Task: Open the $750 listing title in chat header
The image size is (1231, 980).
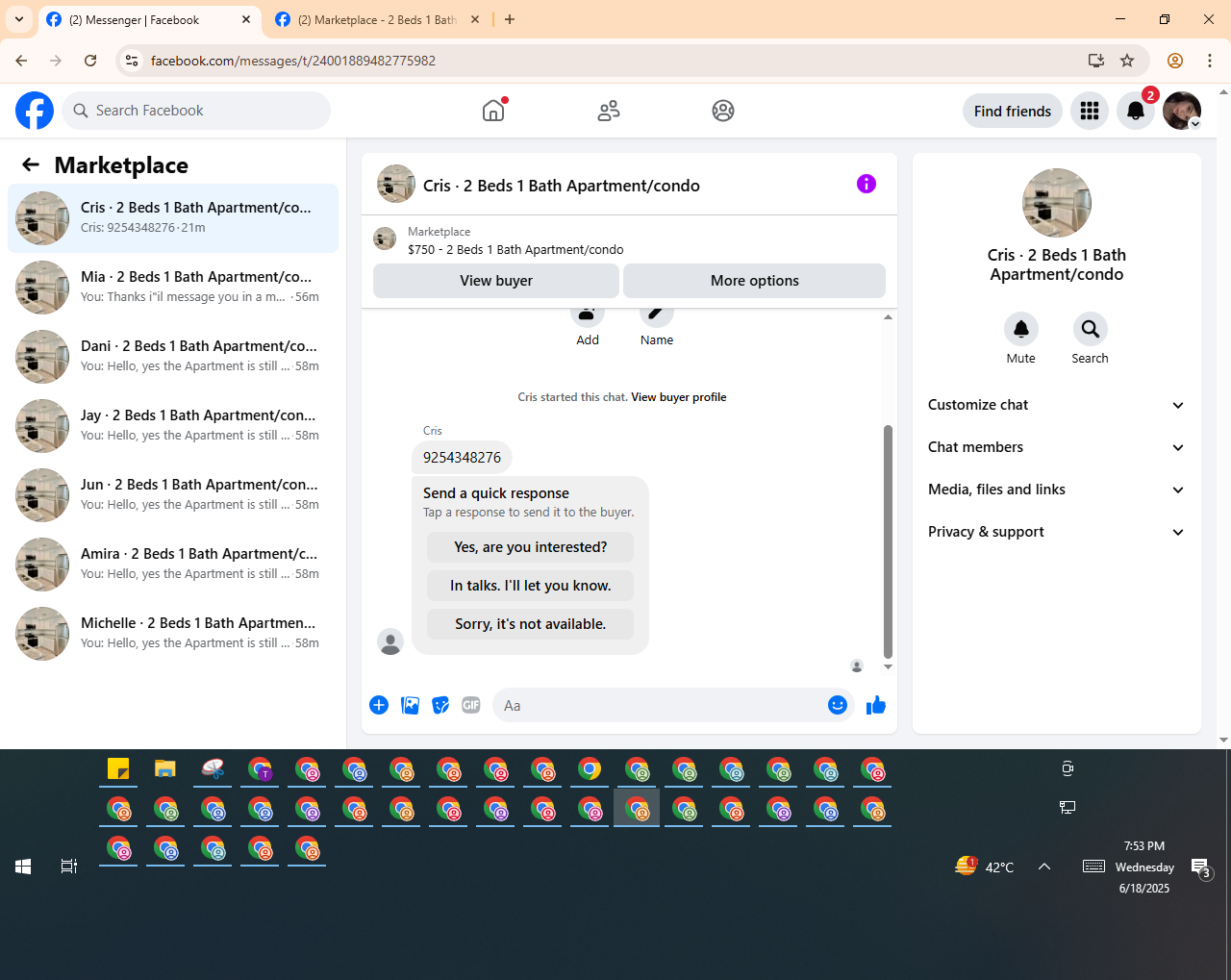Action: pyautogui.click(x=515, y=249)
